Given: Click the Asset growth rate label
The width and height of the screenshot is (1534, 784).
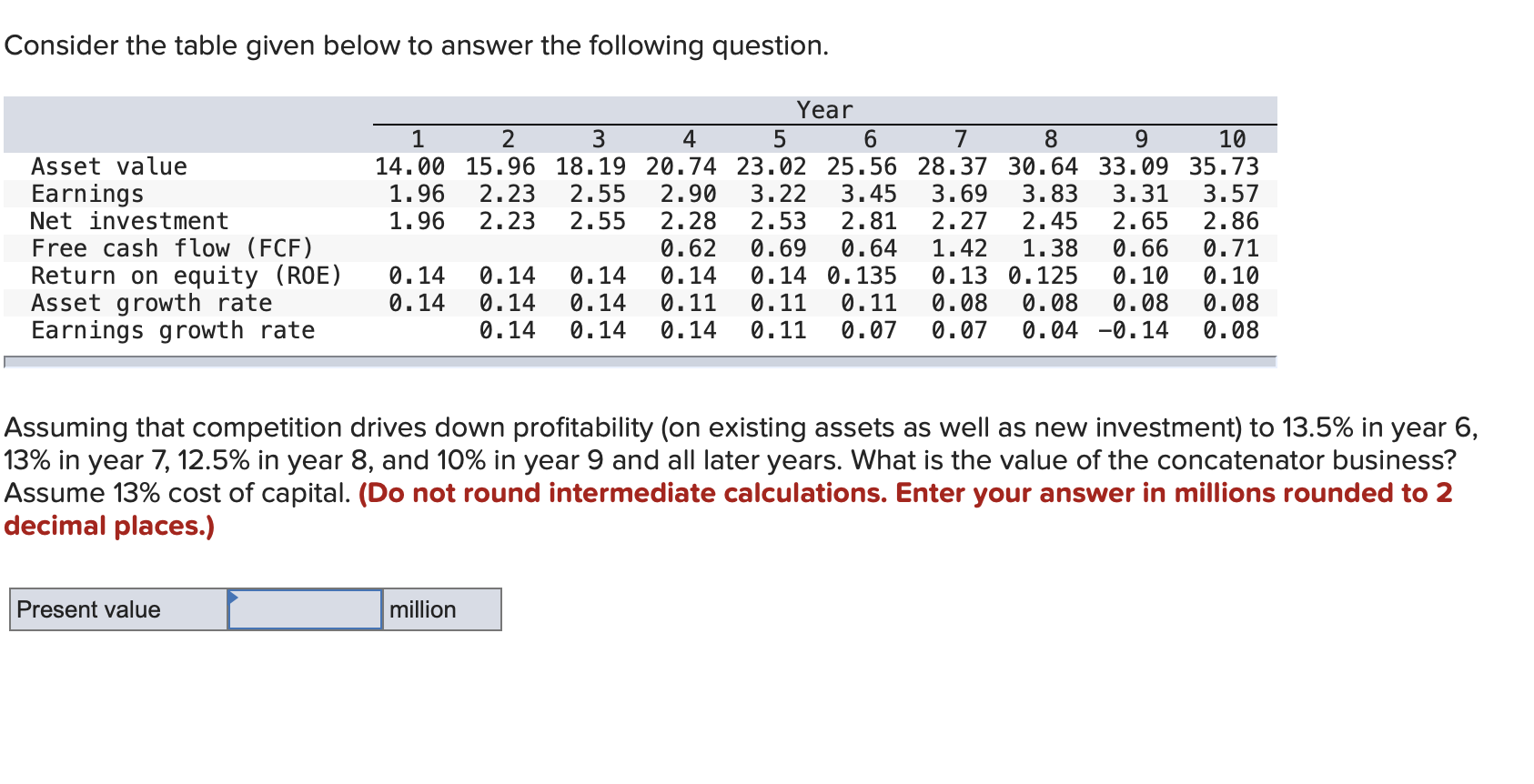Looking at the screenshot, I should click(151, 303).
